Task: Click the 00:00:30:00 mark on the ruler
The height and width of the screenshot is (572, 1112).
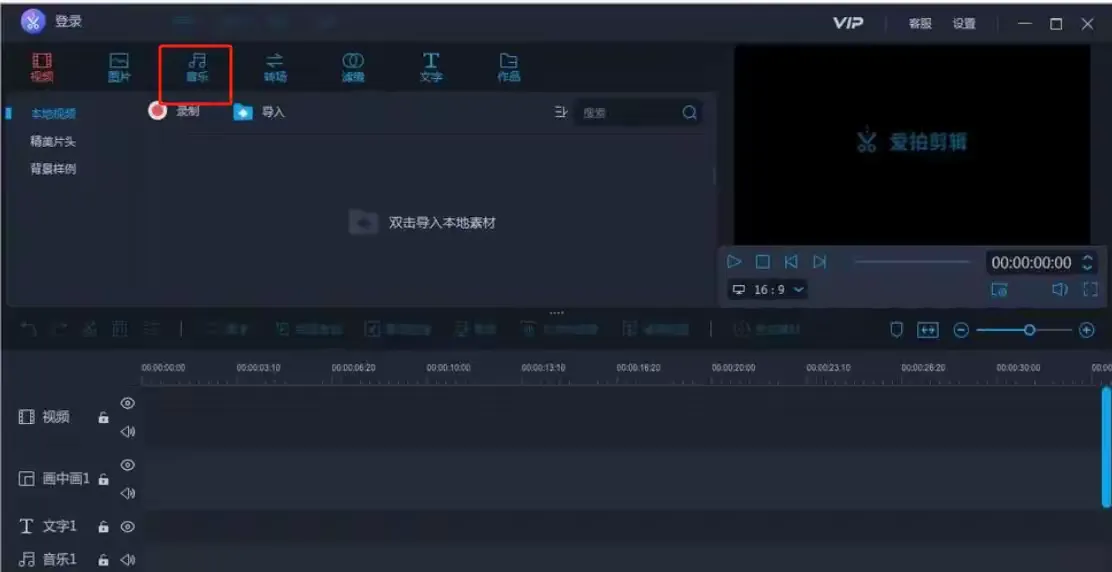Action: point(1018,368)
